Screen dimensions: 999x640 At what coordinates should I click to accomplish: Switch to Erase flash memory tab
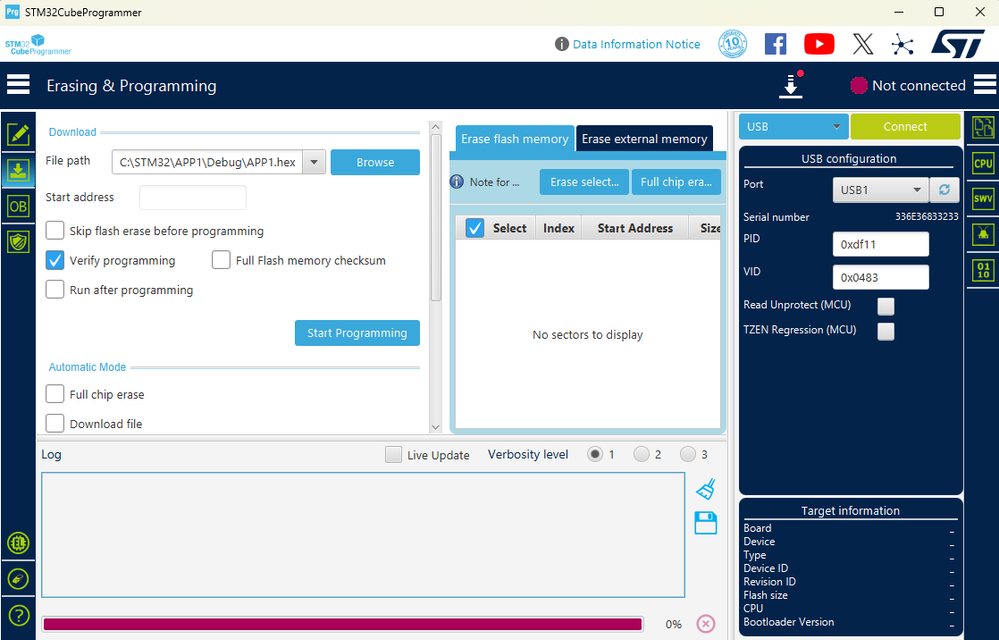(515, 139)
